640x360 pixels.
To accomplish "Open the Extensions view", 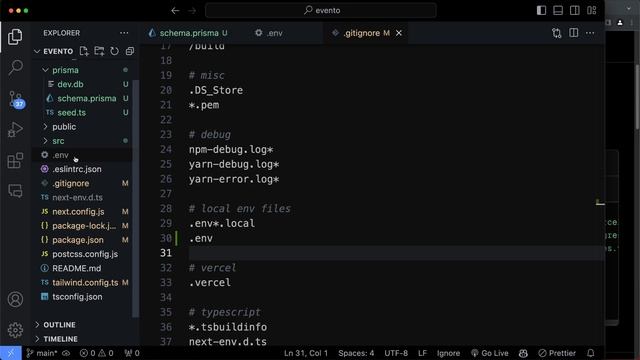I will point(15,160).
